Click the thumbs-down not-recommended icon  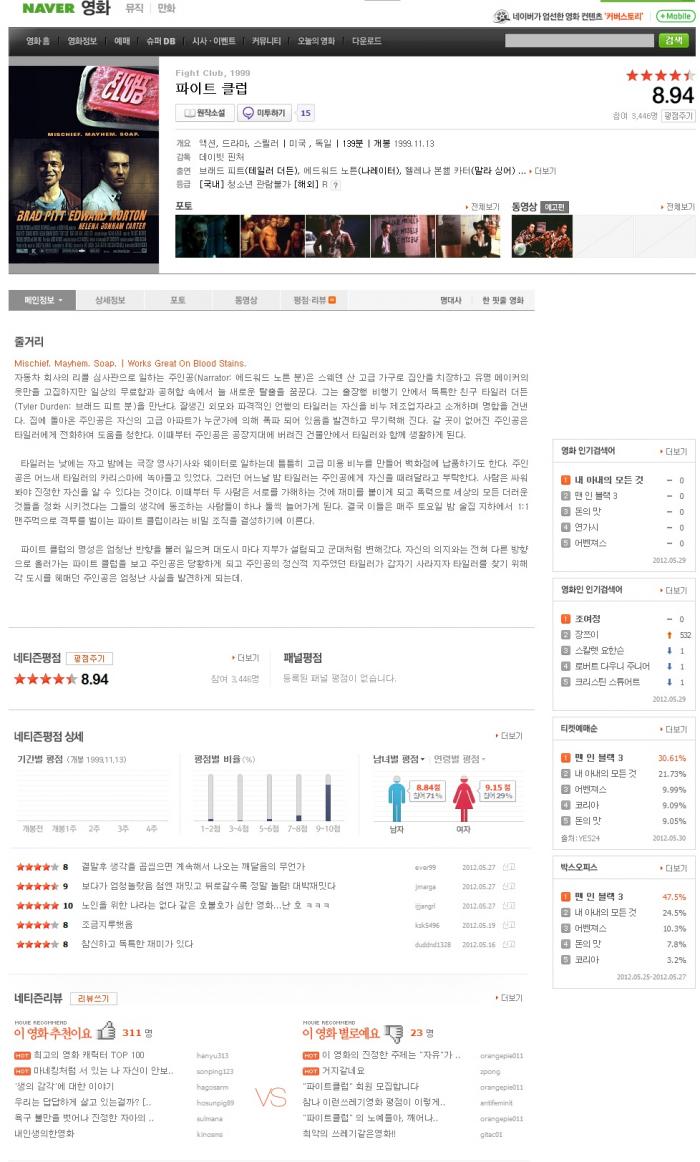(393, 1032)
